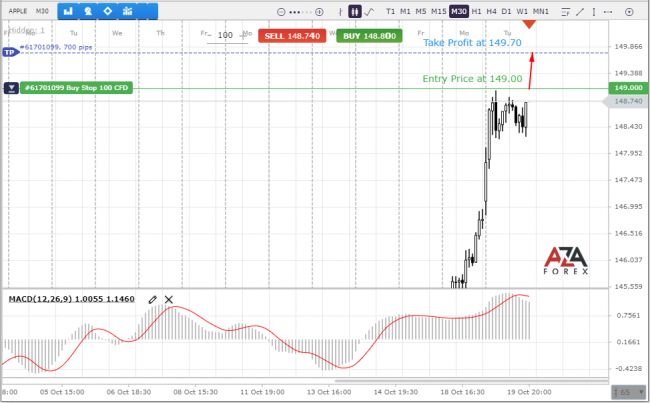Image resolution: width=650 pixels, height=403 pixels.
Task: Click the SELL 148.740 button
Action: [292, 36]
